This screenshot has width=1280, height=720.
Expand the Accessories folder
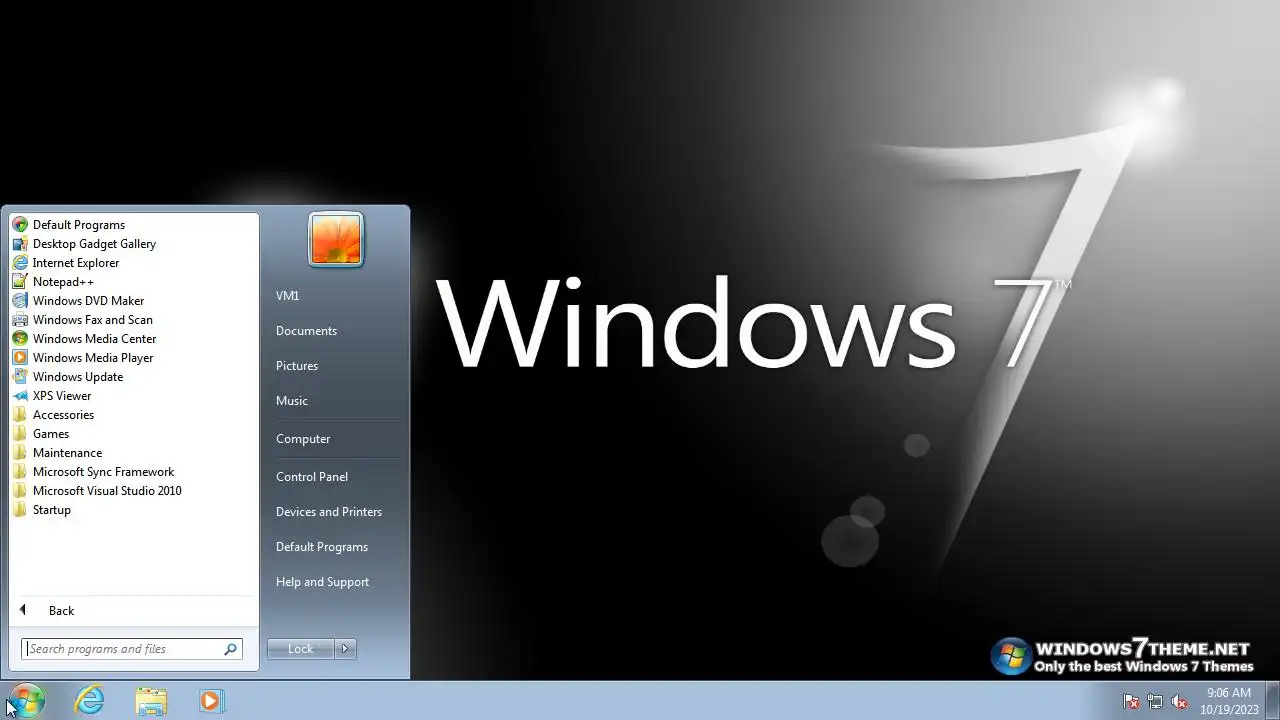(63, 415)
